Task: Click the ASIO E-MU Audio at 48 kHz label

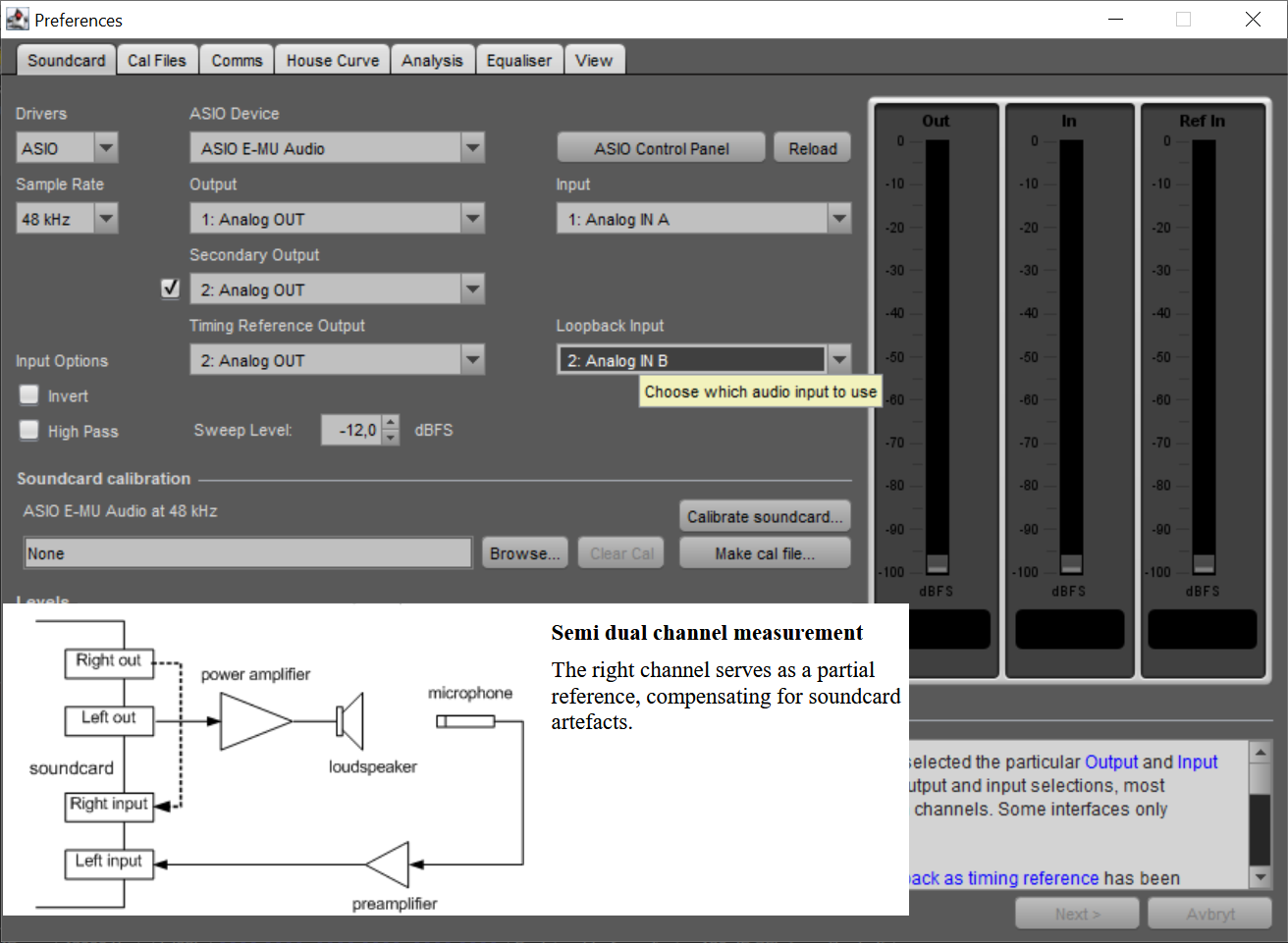Action: 121,511
